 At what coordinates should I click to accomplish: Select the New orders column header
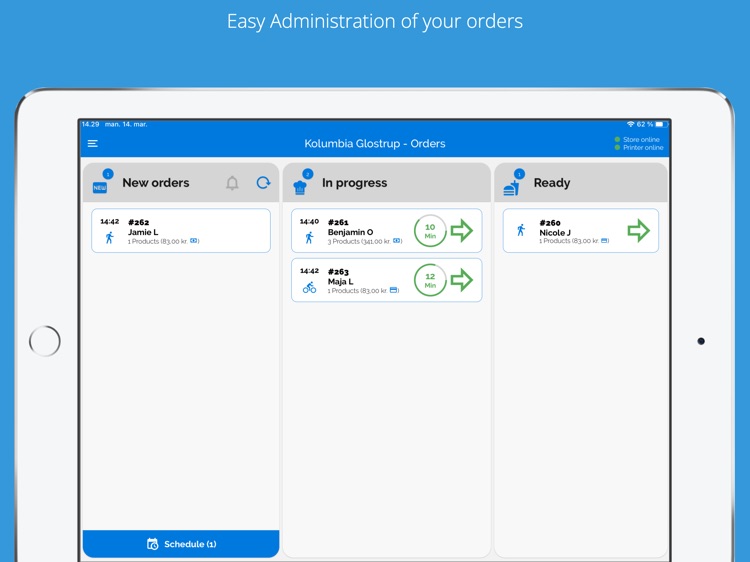(x=181, y=183)
